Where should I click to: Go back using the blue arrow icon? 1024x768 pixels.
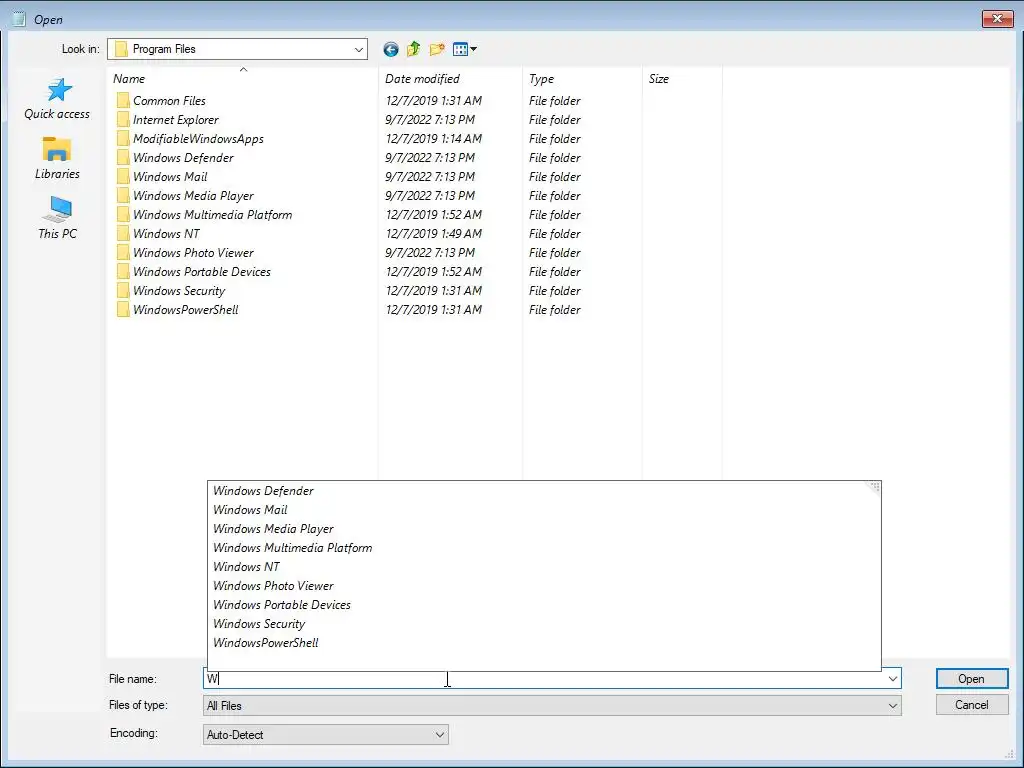click(x=391, y=49)
